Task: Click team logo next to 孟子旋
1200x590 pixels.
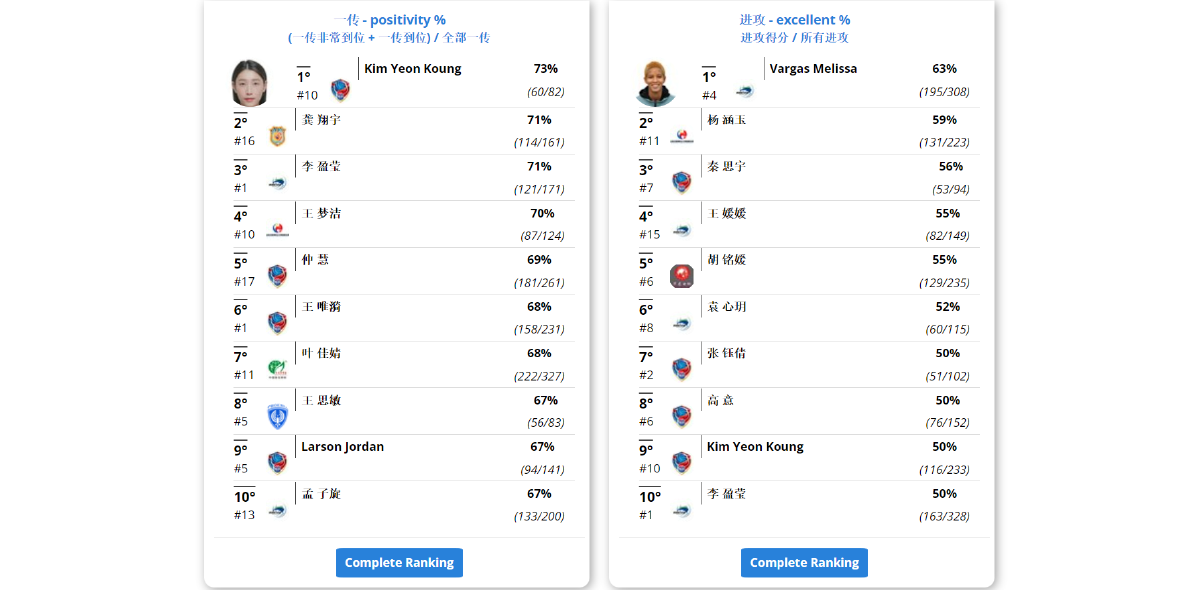Action: [277, 510]
